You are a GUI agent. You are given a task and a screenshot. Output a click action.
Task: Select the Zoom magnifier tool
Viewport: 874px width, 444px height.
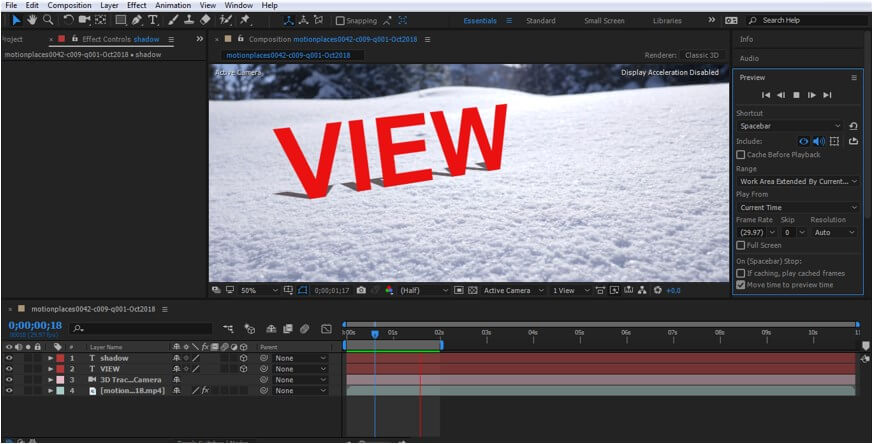48,20
